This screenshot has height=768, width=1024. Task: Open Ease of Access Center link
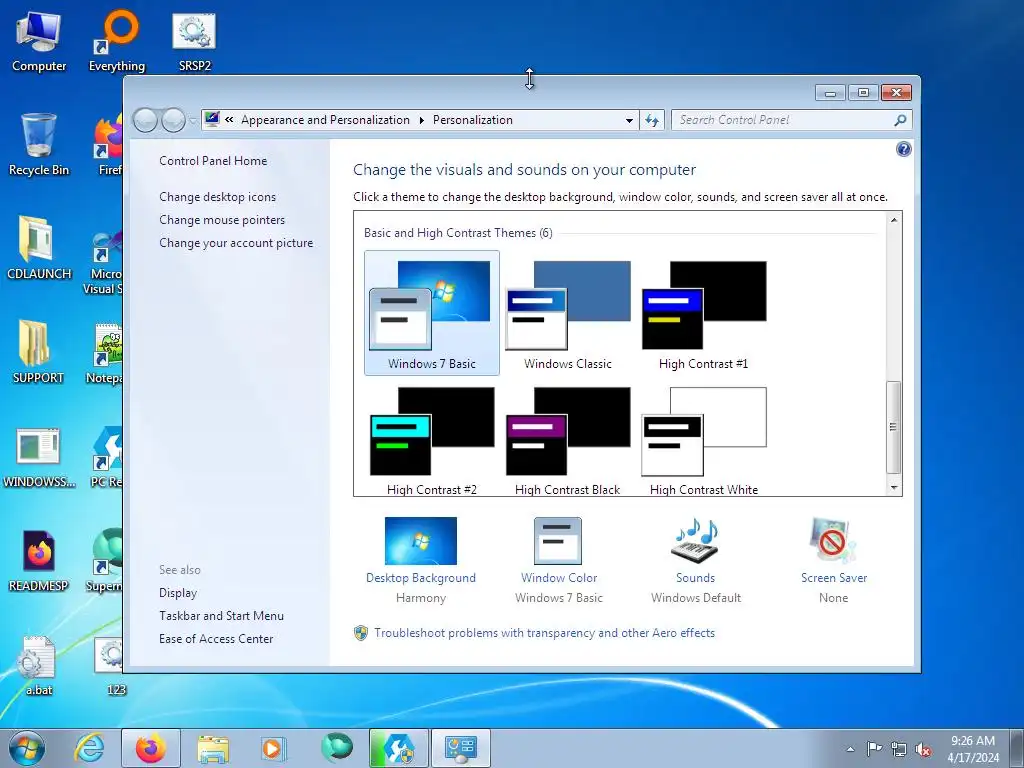click(x=216, y=639)
